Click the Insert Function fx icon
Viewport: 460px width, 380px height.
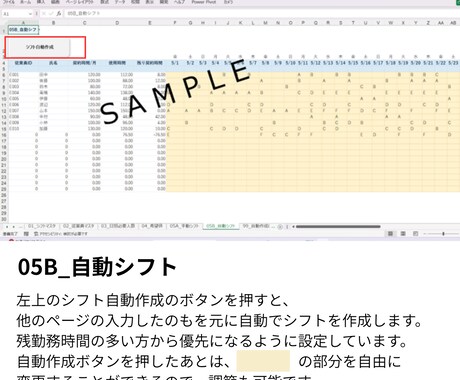click(59, 14)
